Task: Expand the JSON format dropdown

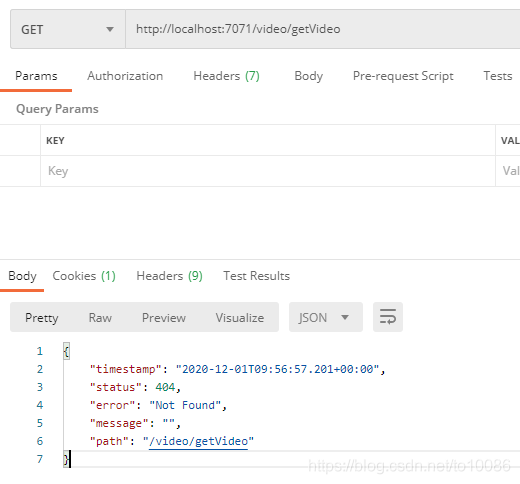Action: tap(326, 317)
